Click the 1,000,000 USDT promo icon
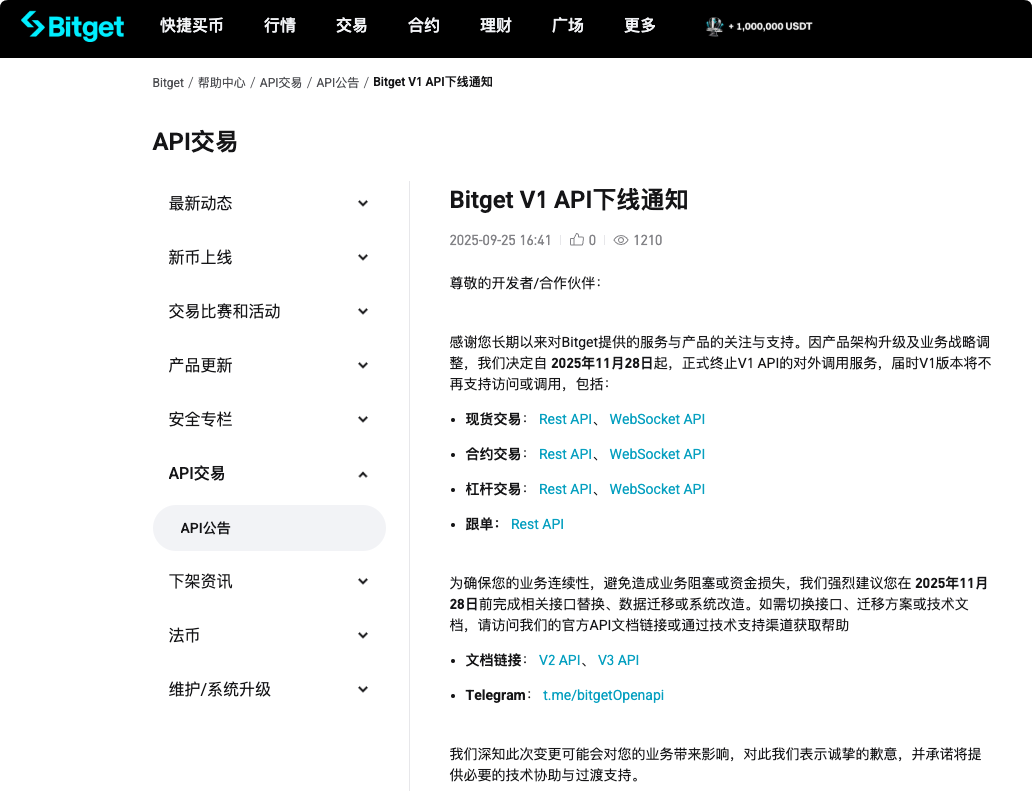The width and height of the screenshot is (1032, 791). click(714, 27)
